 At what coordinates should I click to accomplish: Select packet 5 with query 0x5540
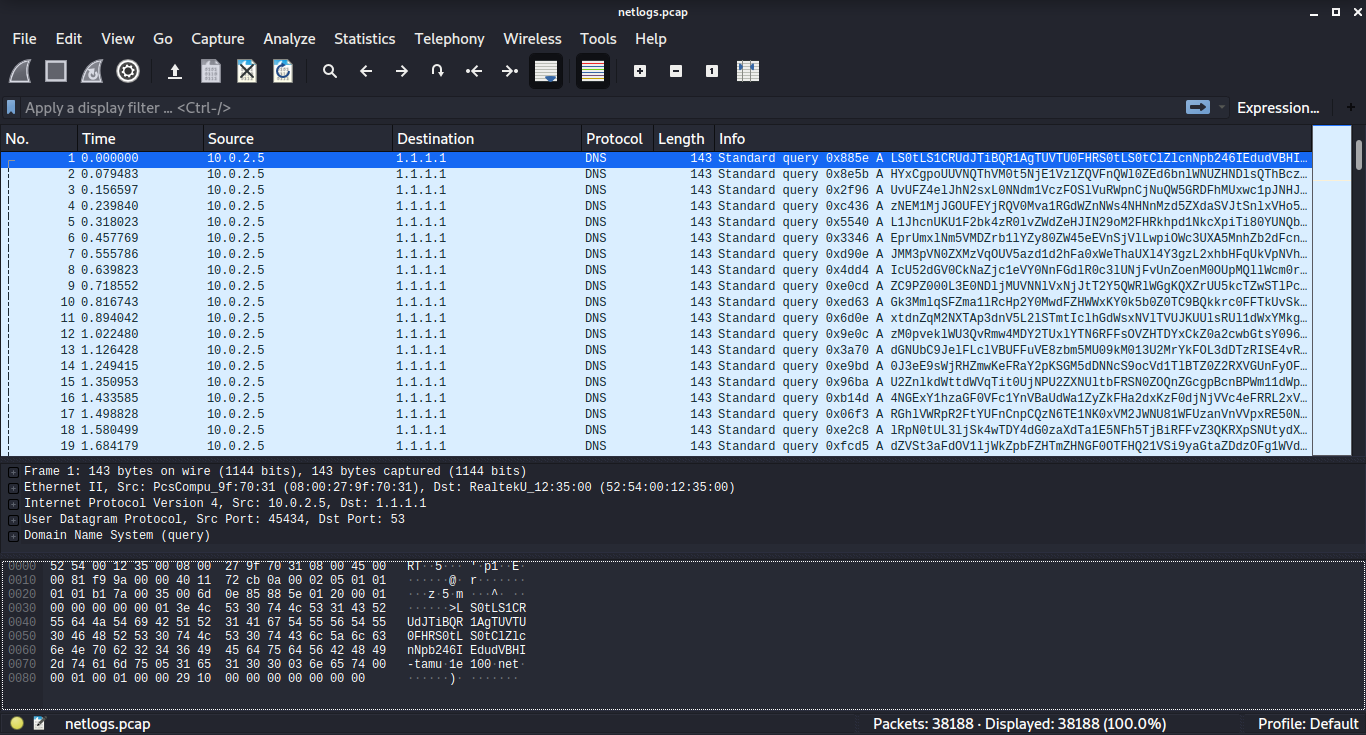[656, 222]
